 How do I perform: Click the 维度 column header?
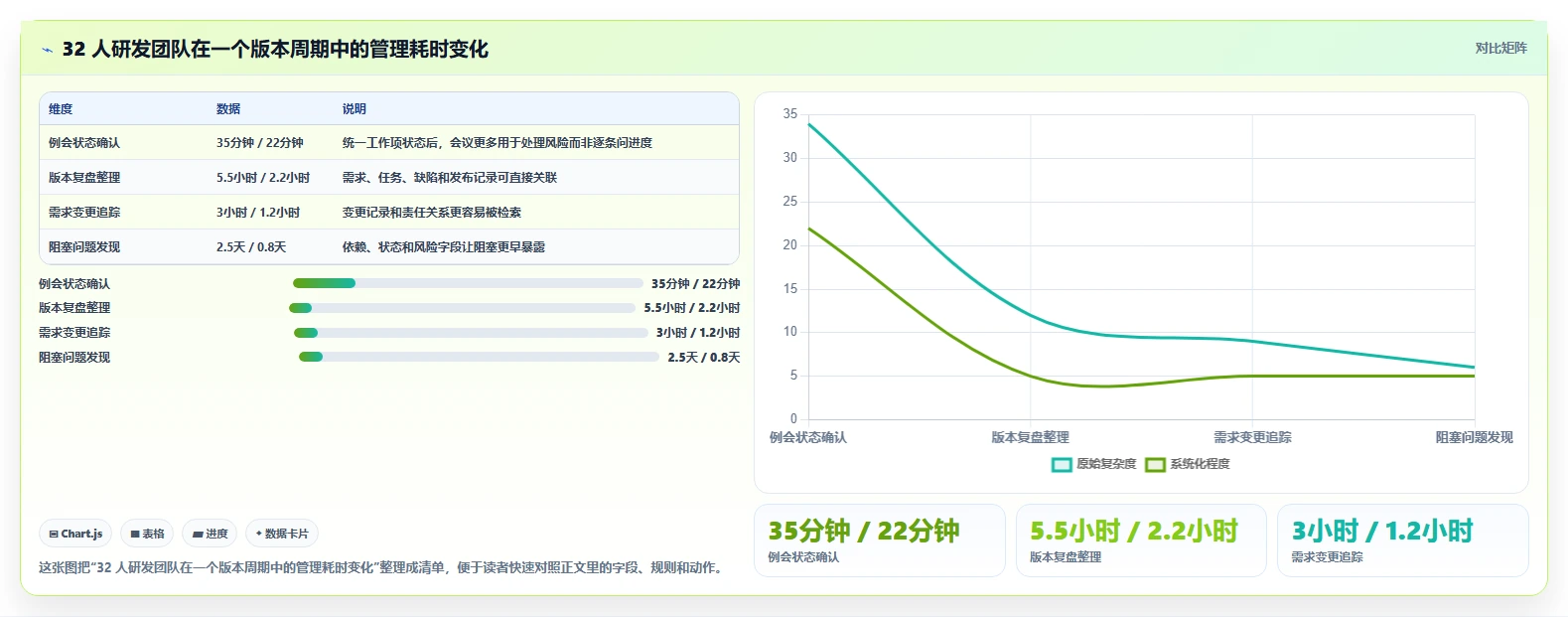pyautogui.click(x=61, y=109)
